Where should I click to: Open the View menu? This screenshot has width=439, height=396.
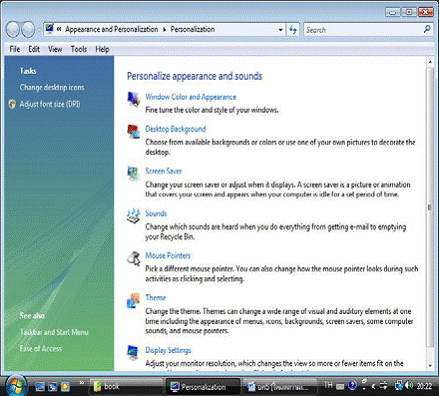pos(55,49)
